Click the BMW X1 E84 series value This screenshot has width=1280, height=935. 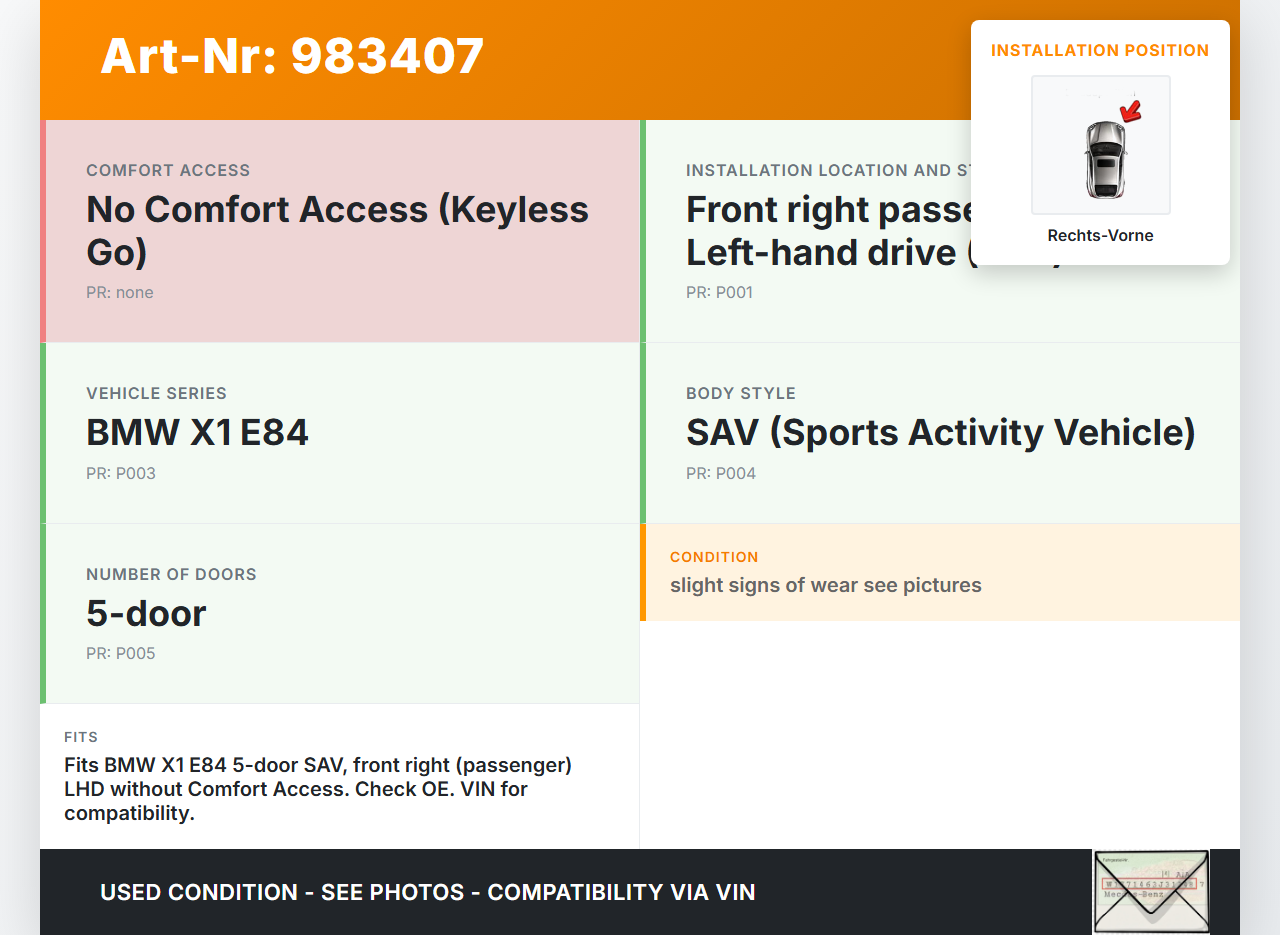point(197,432)
